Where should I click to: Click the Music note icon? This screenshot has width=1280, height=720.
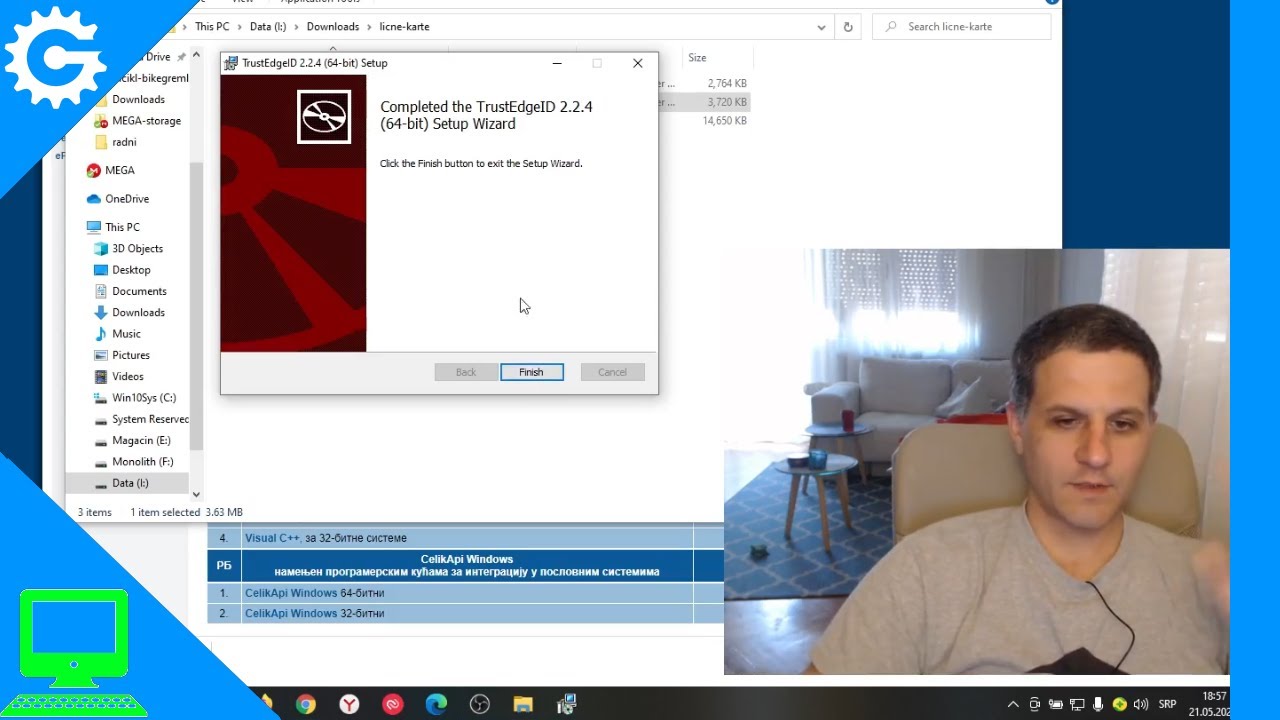(101, 334)
